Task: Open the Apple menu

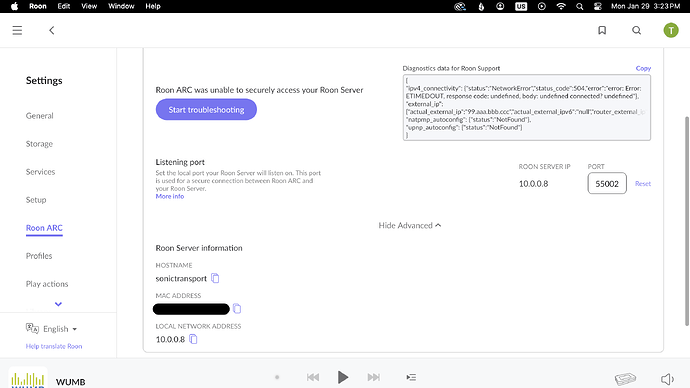Action: (x=14, y=6)
